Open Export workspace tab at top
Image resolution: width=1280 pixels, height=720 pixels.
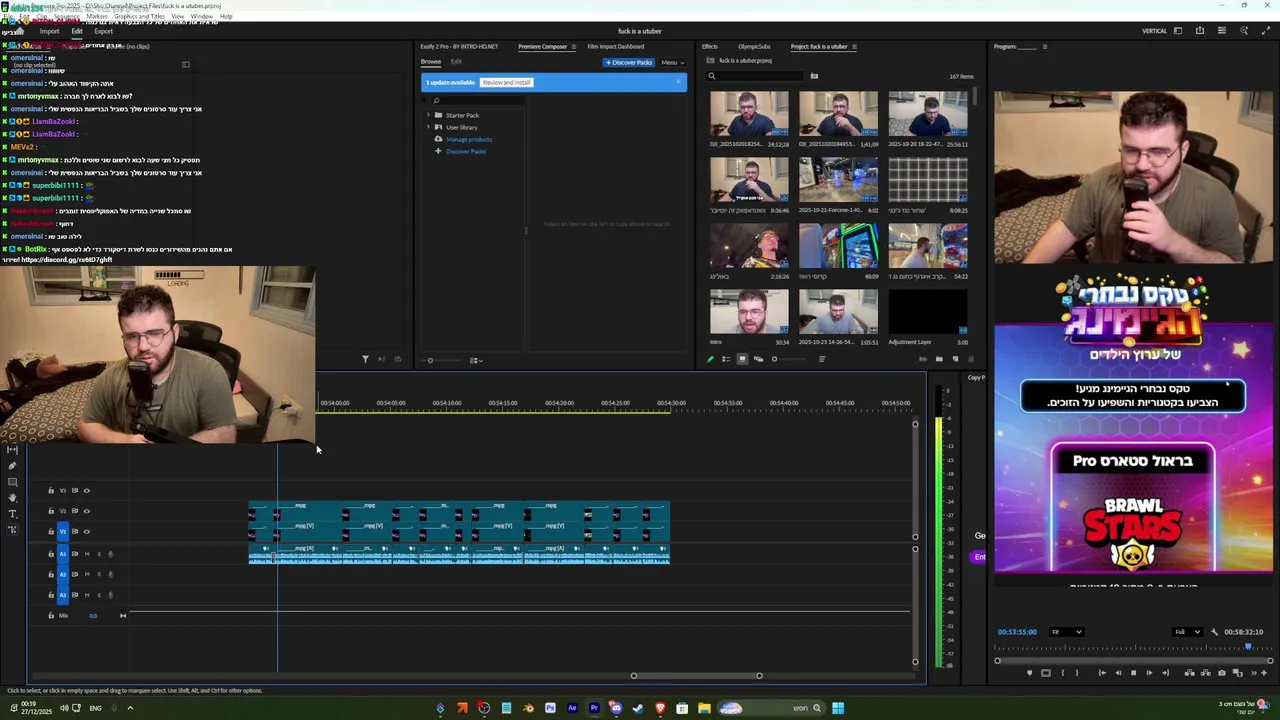103,31
